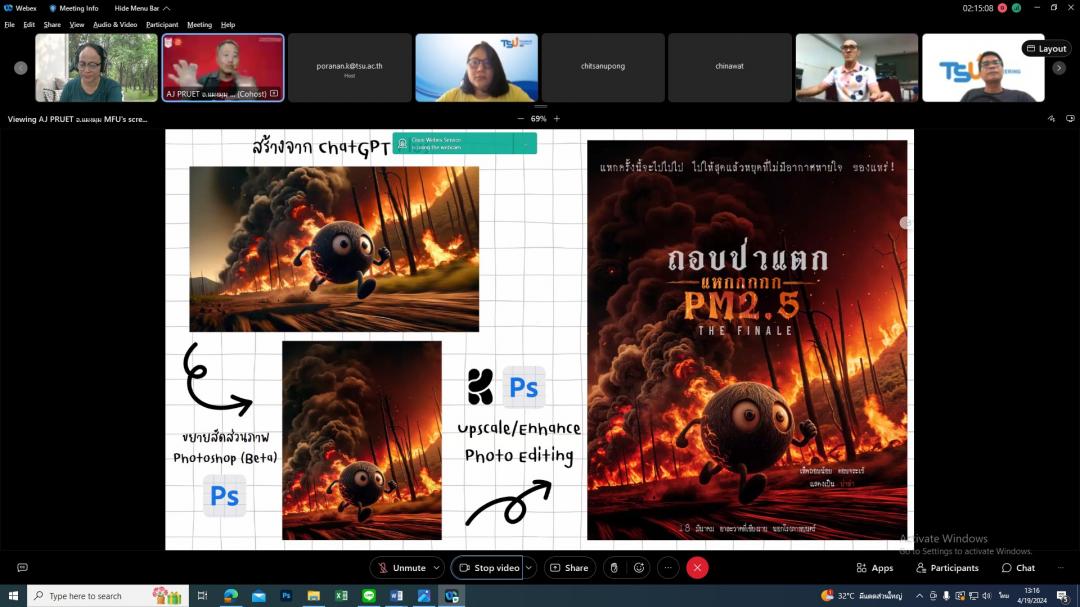Screen dimensions: 1080x607
Task: Open closed captions icon at bottom left
Action: (22, 568)
